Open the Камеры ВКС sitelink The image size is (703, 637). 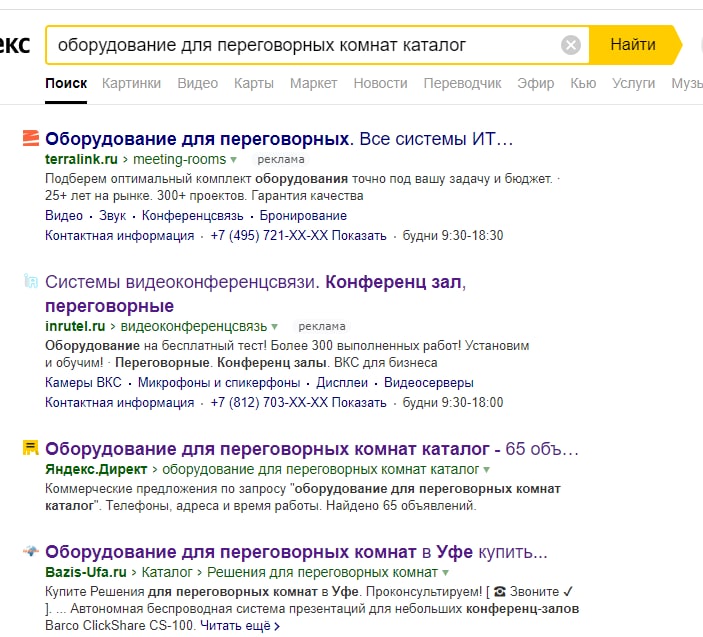pos(83,382)
